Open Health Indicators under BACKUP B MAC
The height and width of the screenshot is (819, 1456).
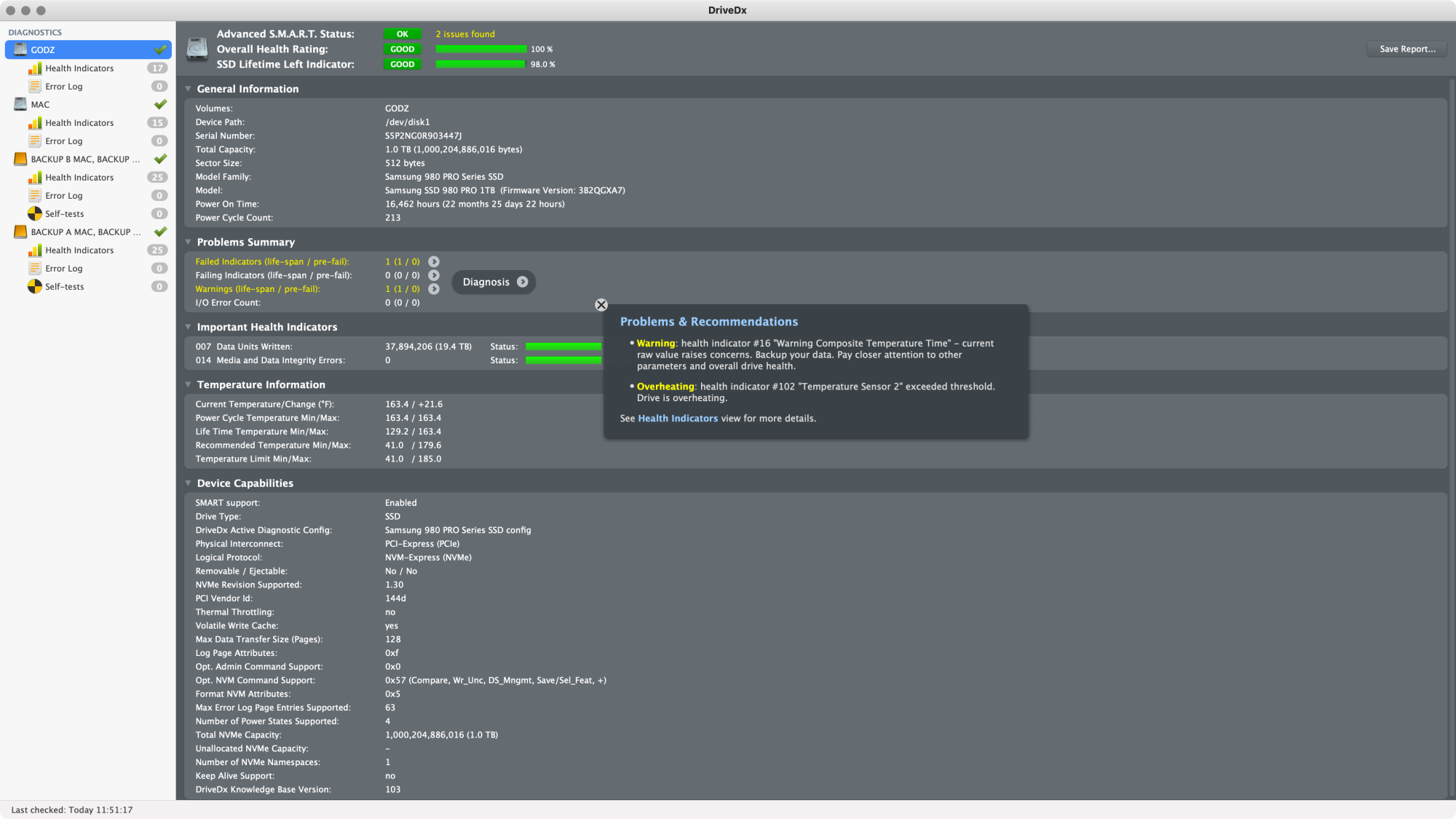(x=79, y=177)
